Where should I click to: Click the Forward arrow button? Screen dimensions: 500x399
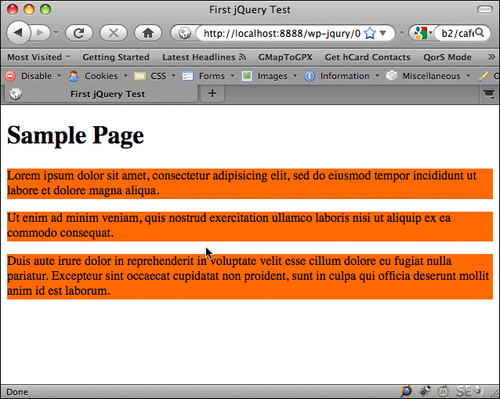(41, 33)
